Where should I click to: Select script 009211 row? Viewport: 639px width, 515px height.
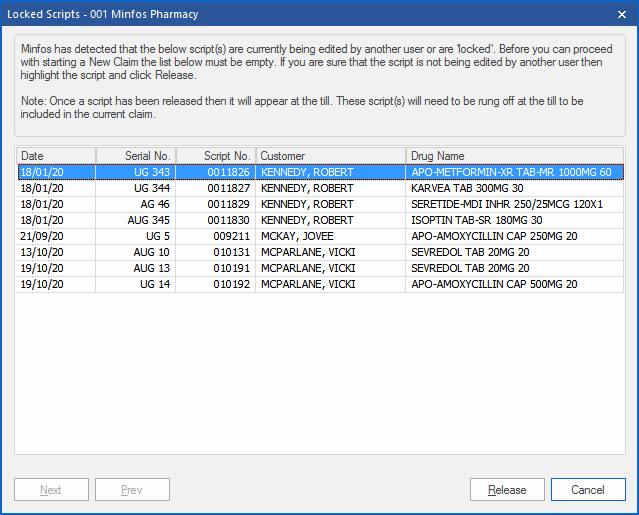(x=320, y=236)
